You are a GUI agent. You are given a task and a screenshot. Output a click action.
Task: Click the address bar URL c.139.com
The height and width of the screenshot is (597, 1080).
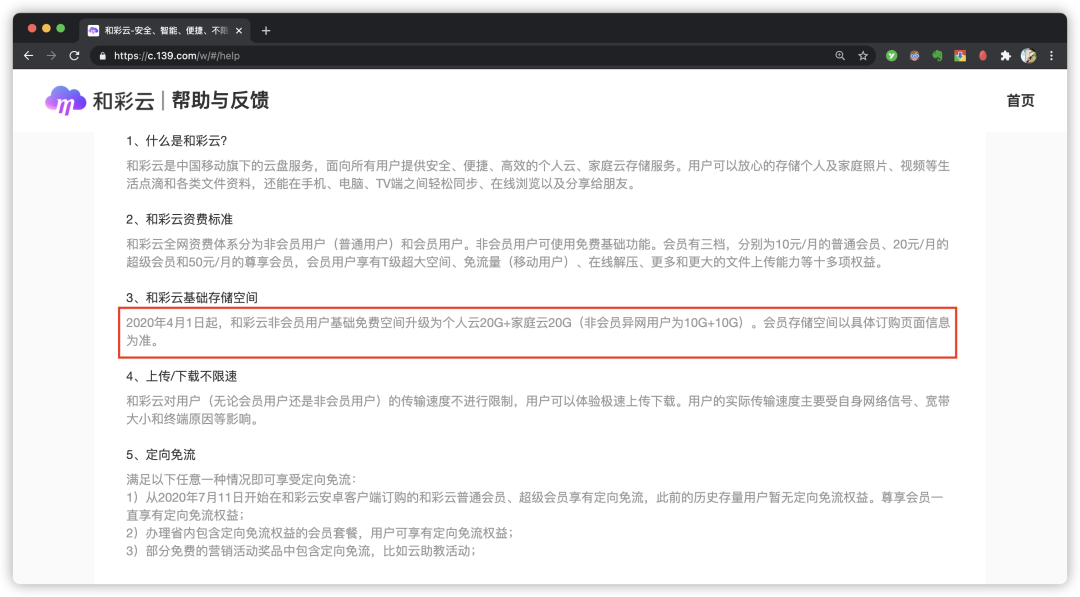(x=176, y=56)
